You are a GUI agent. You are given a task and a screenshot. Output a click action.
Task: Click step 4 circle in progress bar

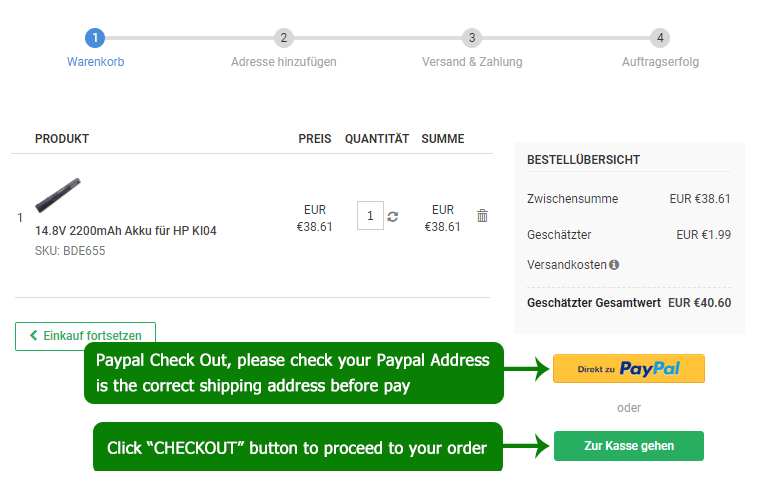click(x=659, y=38)
